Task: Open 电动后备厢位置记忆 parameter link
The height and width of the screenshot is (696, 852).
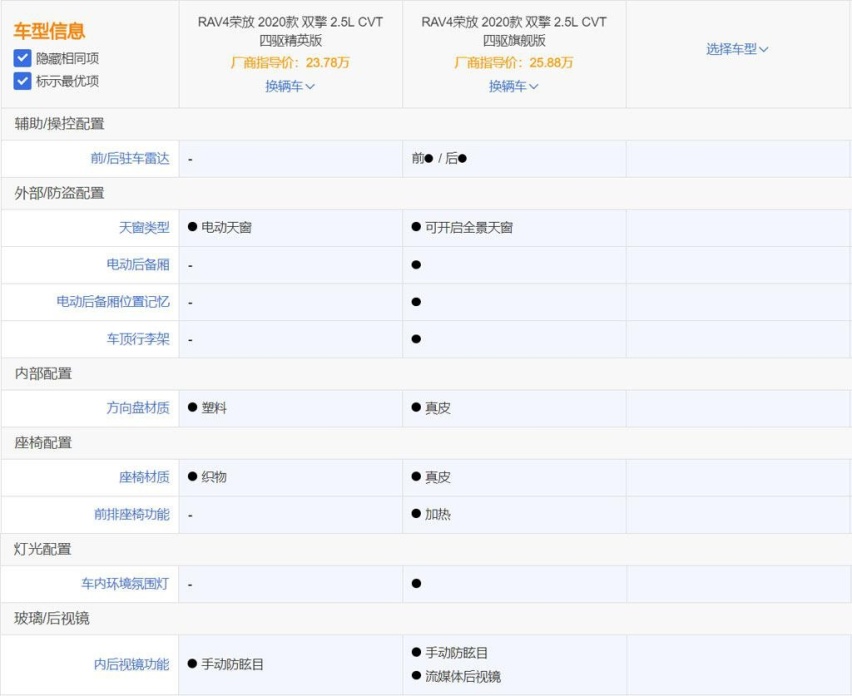Action: tap(113, 302)
